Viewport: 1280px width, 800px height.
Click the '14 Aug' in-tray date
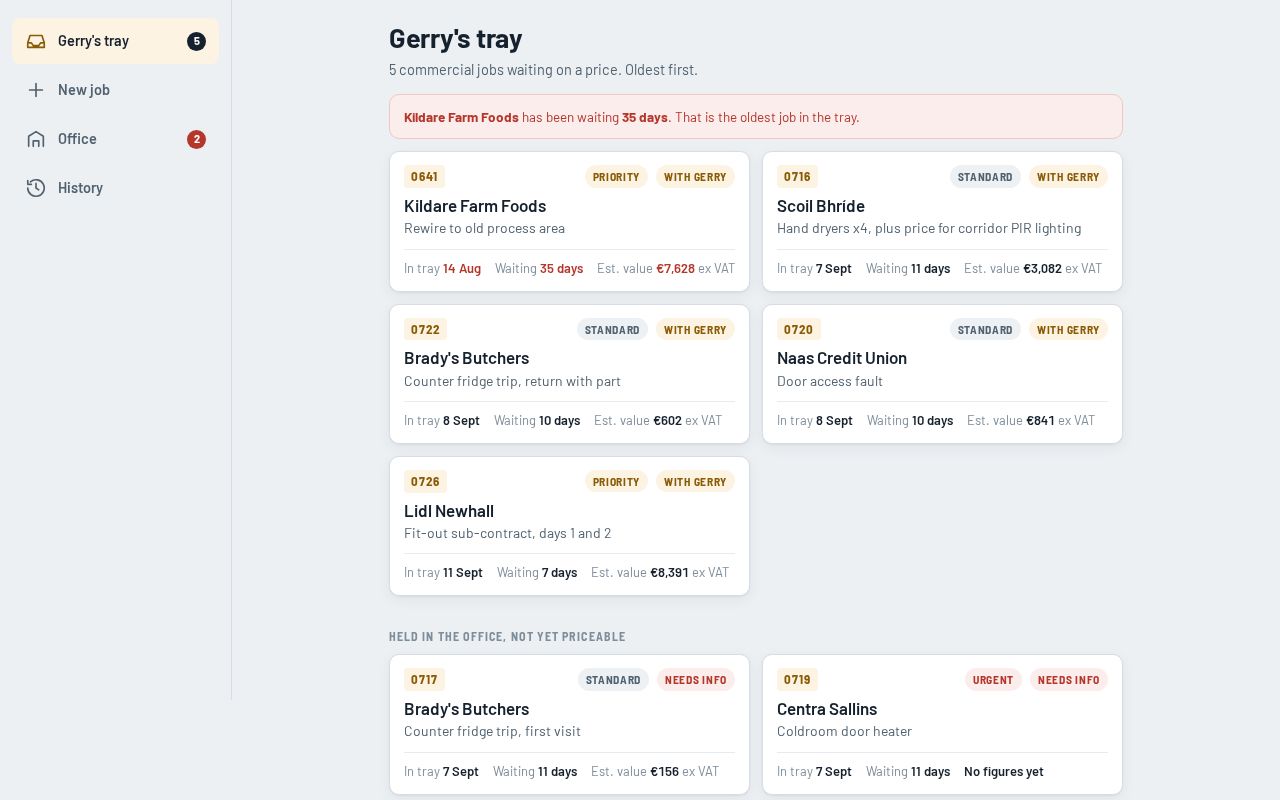[462, 269]
